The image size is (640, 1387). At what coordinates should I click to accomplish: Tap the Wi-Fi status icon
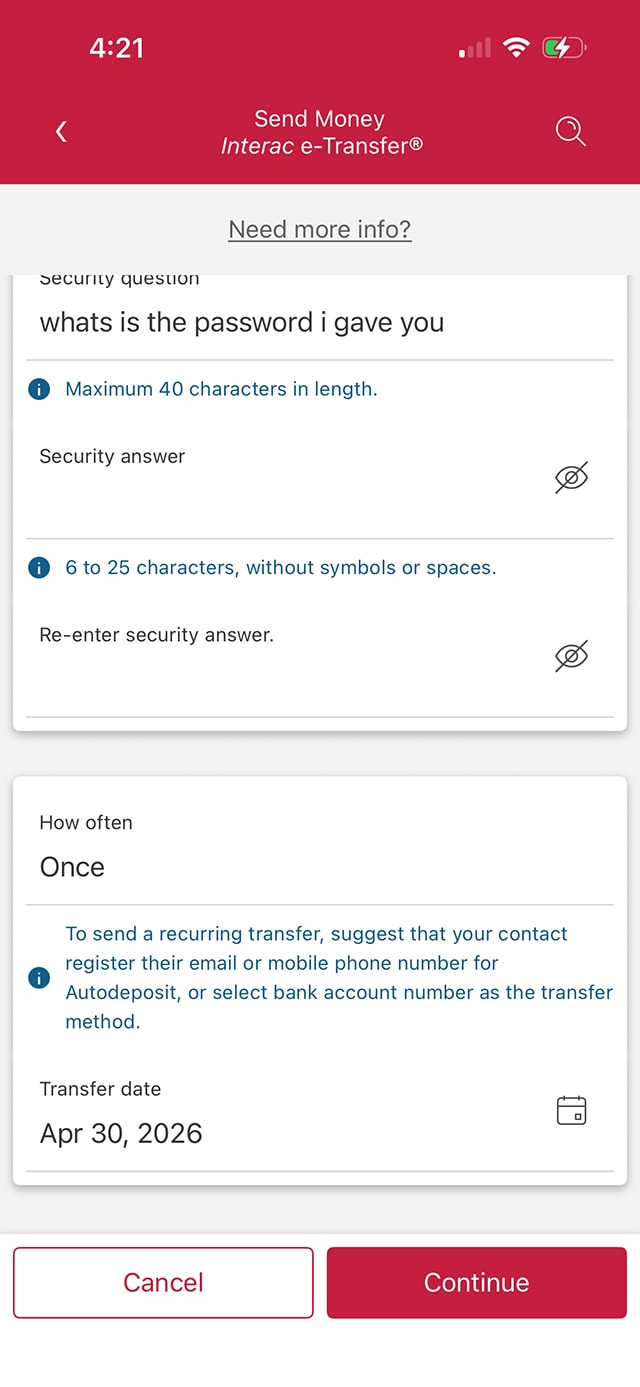point(516,47)
